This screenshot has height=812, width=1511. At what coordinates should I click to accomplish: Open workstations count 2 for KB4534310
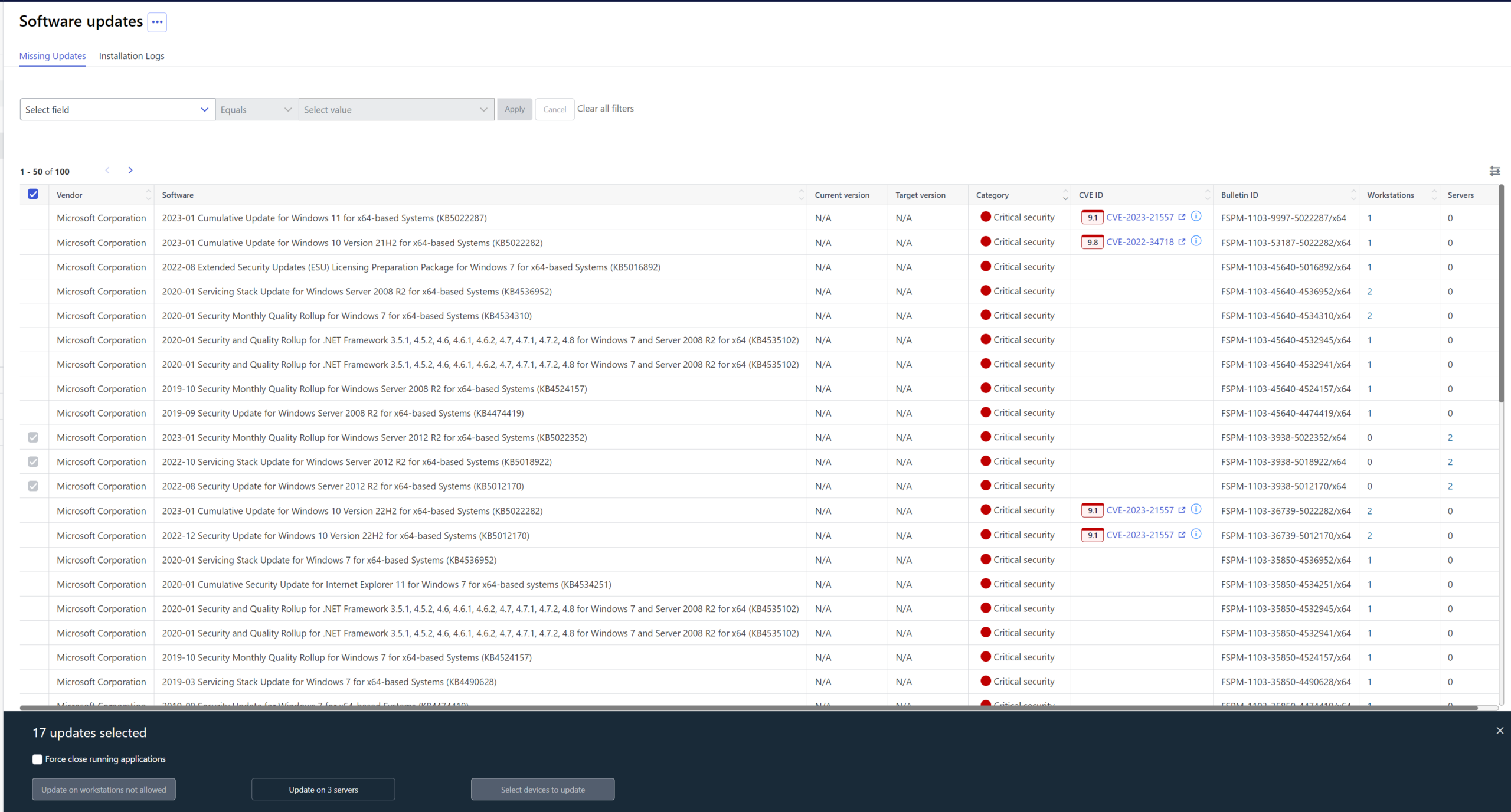coord(1369,316)
